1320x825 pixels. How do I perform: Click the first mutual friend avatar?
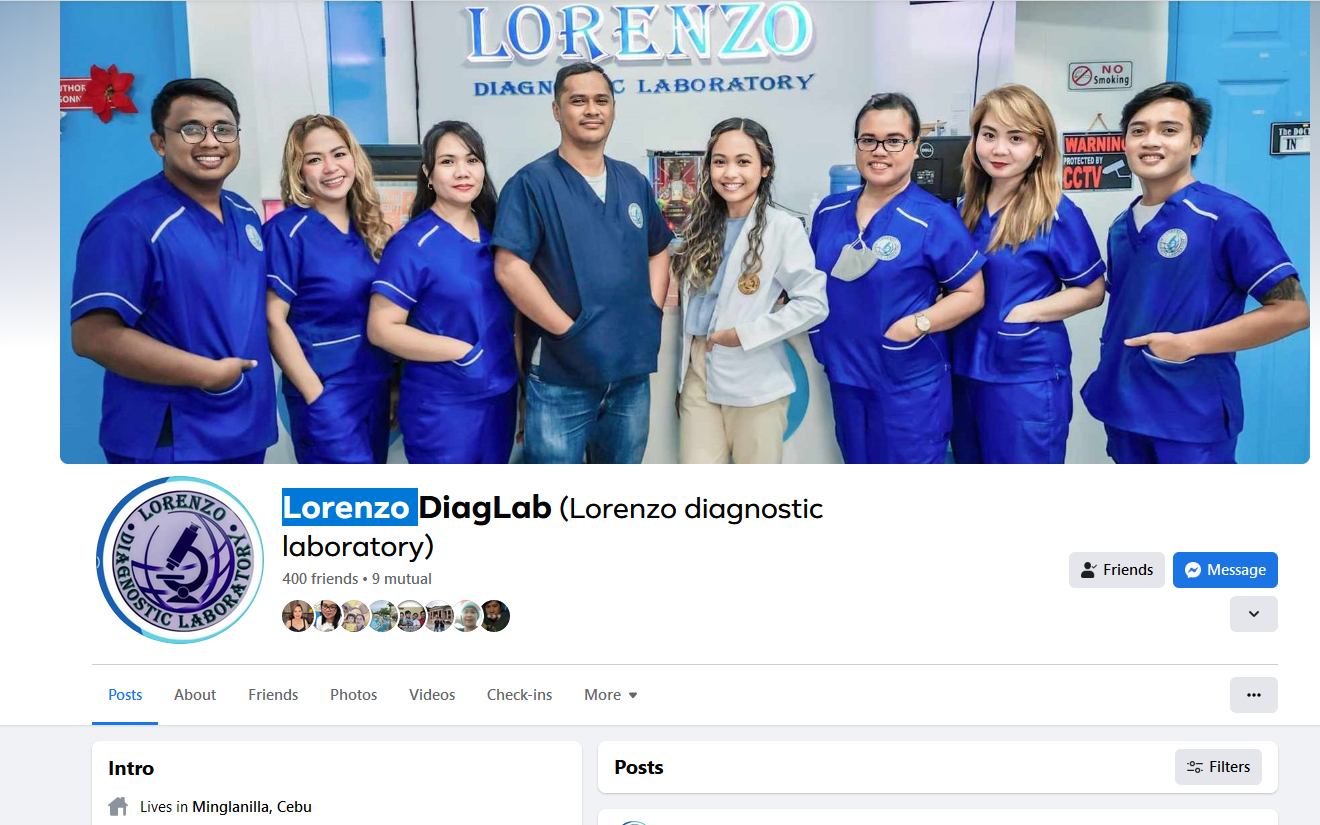tap(298, 616)
